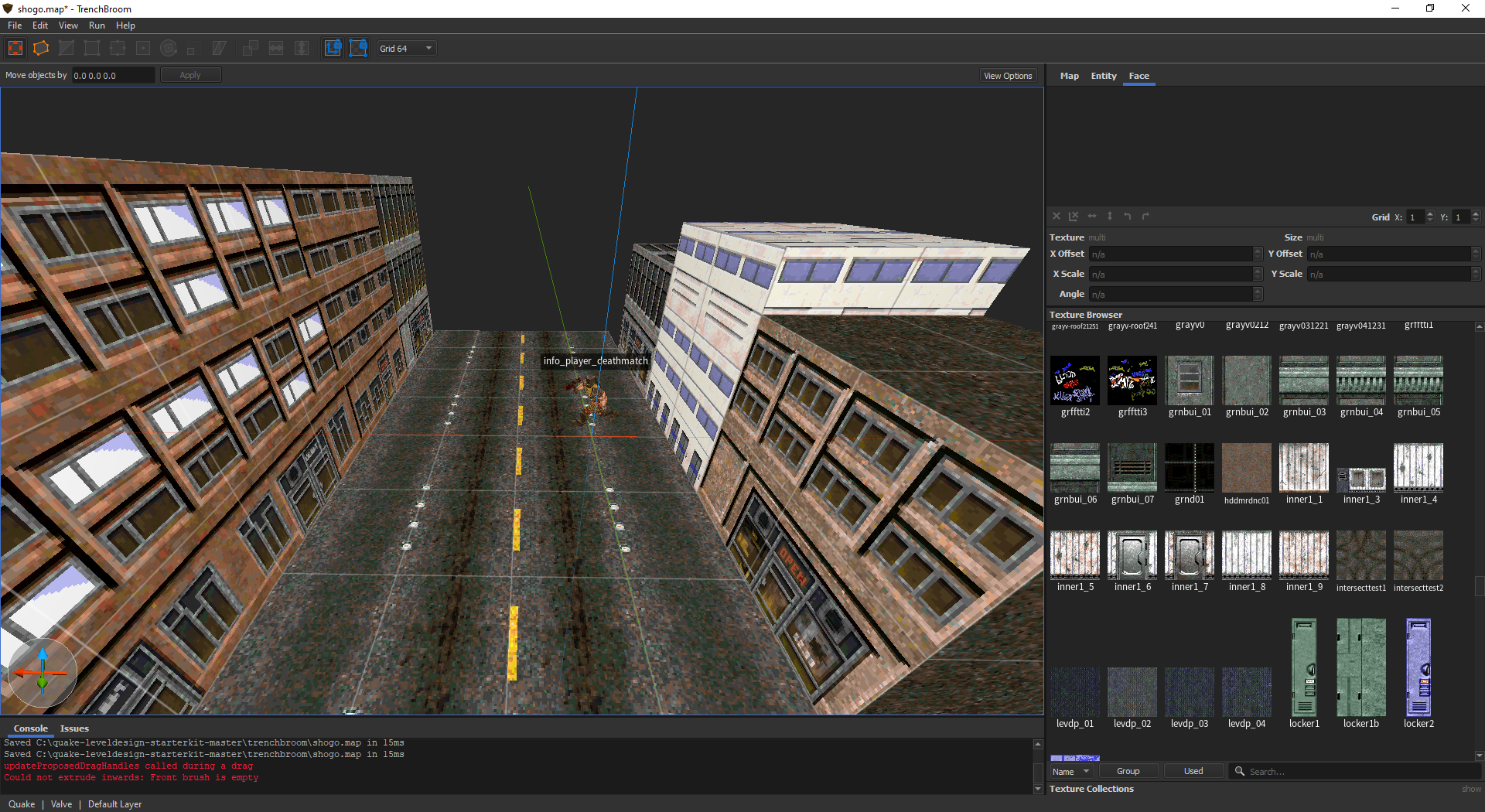Toggle Texture Lock in the toolbar
The width and height of the screenshot is (1485, 812).
tap(333, 48)
